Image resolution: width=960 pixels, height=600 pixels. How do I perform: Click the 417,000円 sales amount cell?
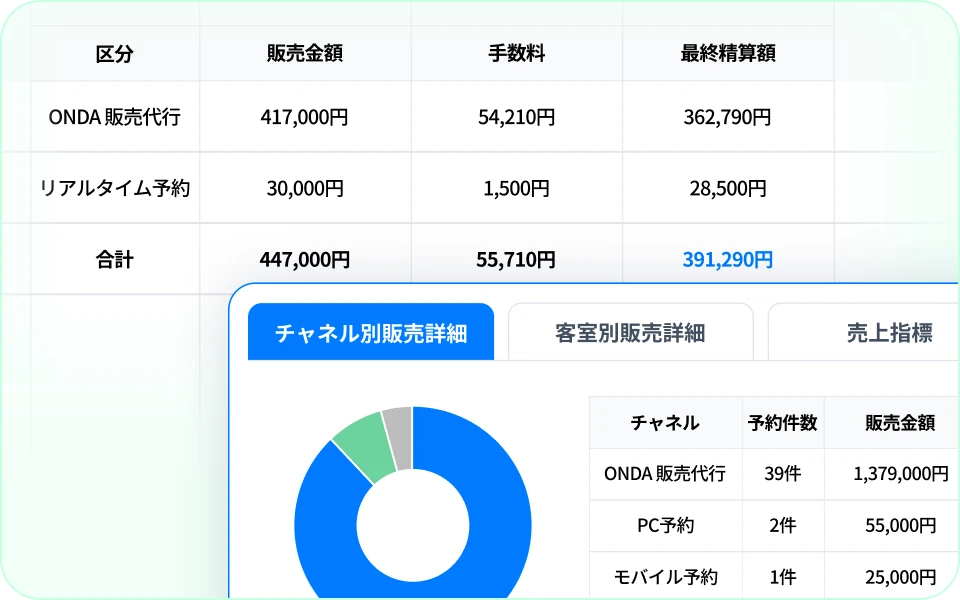[x=304, y=116]
